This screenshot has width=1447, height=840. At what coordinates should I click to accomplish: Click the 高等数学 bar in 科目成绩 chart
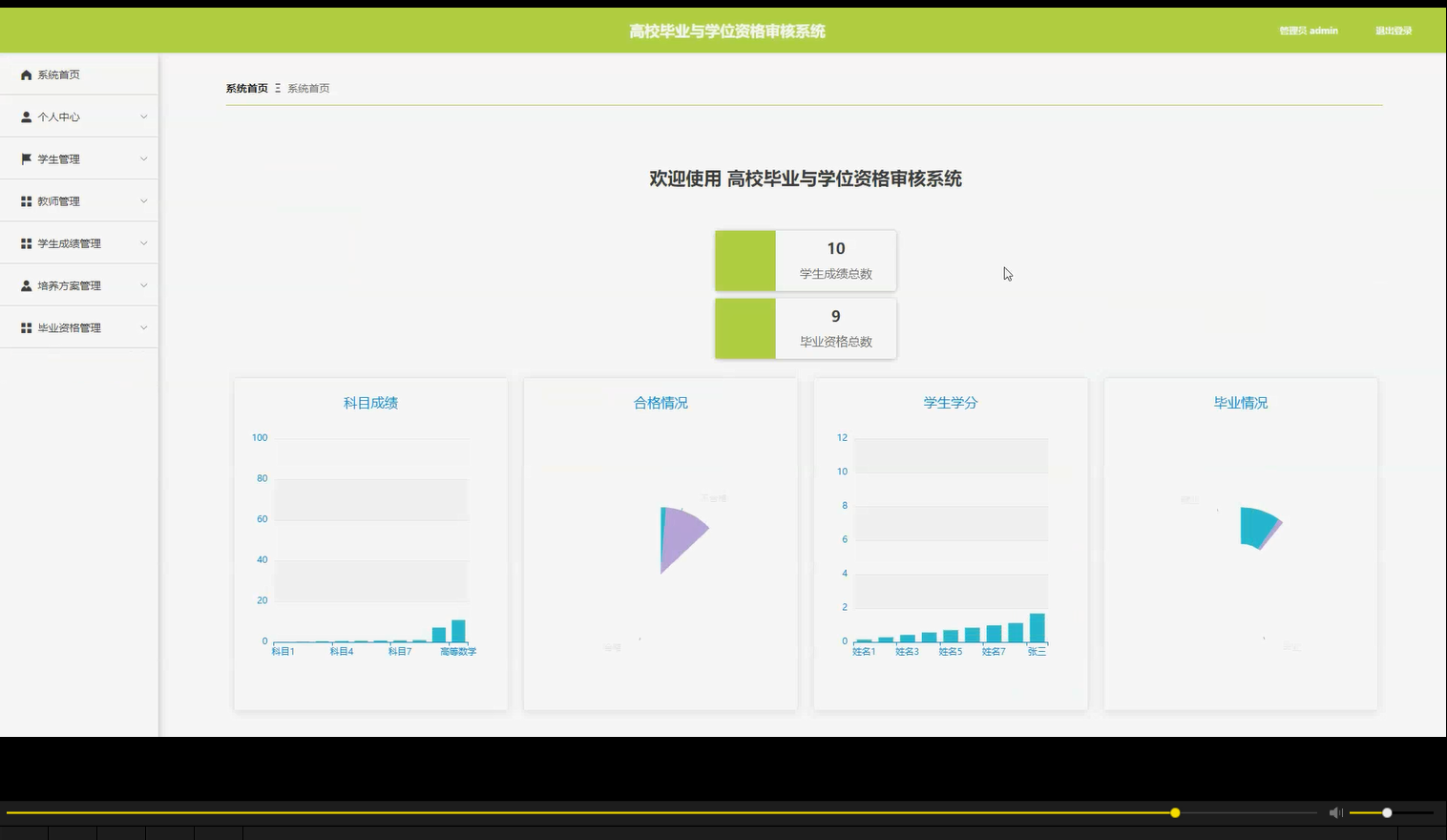click(458, 631)
